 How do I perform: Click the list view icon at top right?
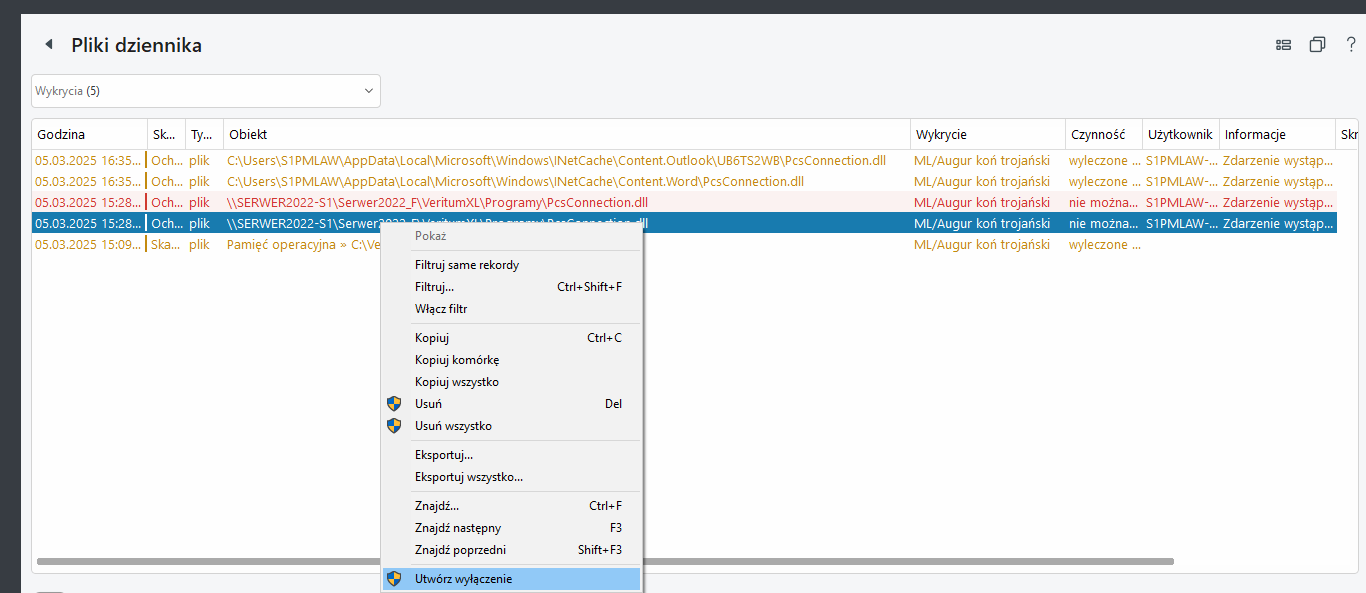click(x=1283, y=45)
